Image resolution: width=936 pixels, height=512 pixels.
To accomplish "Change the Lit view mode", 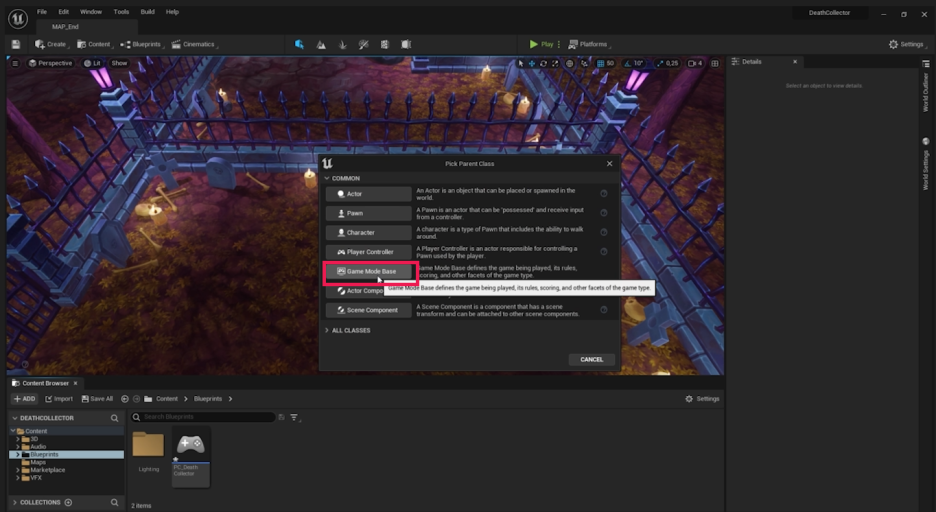I will point(92,63).
